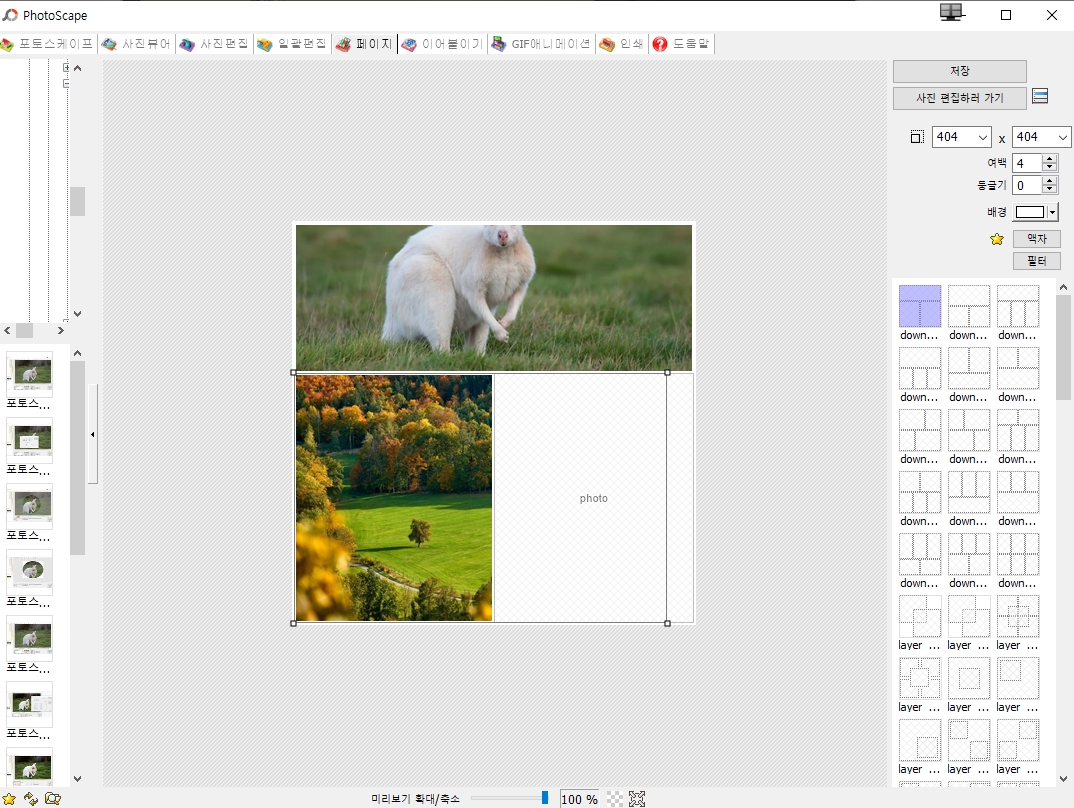Viewport: 1074px width, 808px height.
Task: Select the highlighted first page layout template
Action: (919, 306)
